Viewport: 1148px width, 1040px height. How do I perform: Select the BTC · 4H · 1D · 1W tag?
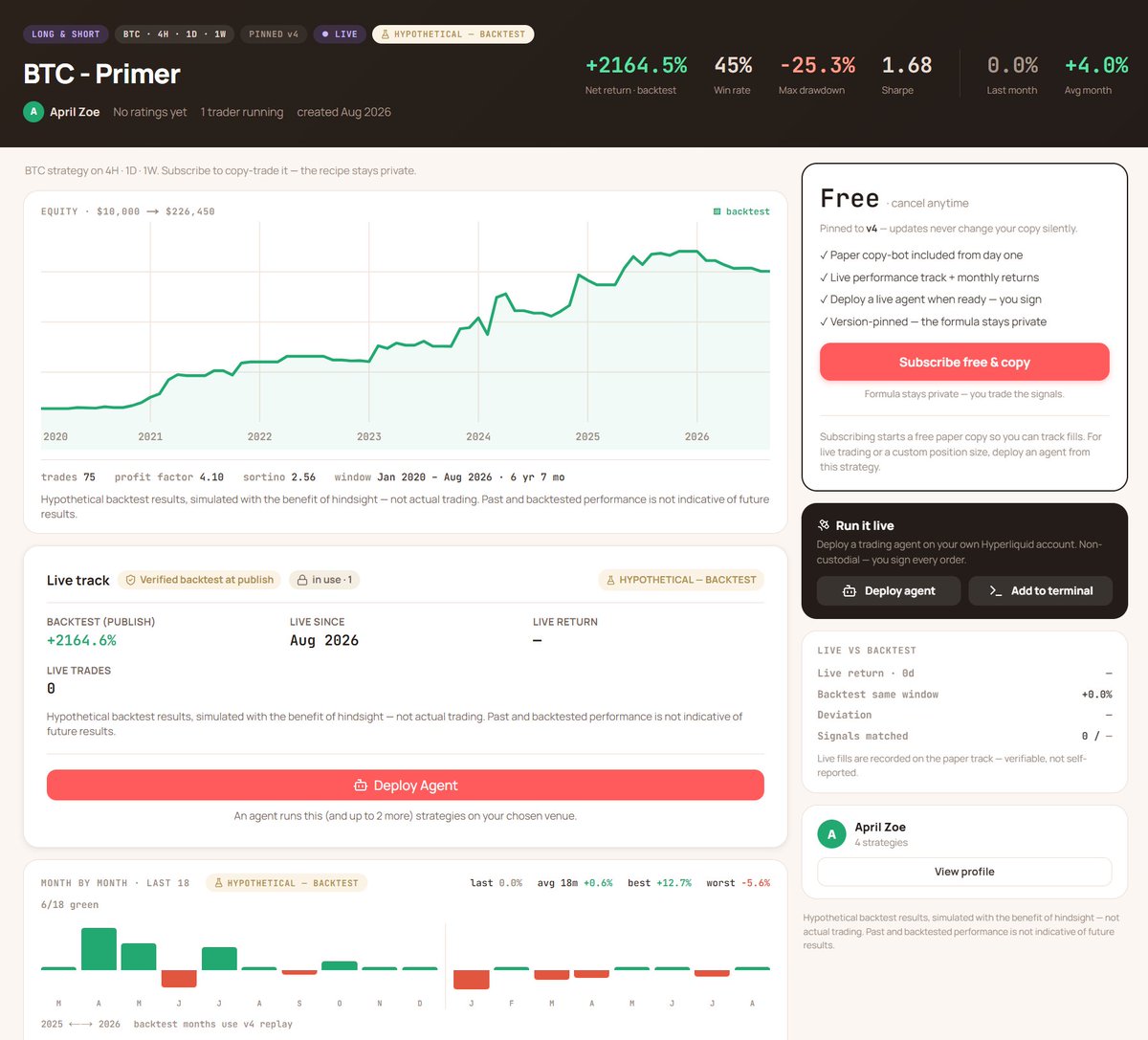(x=174, y=34)
